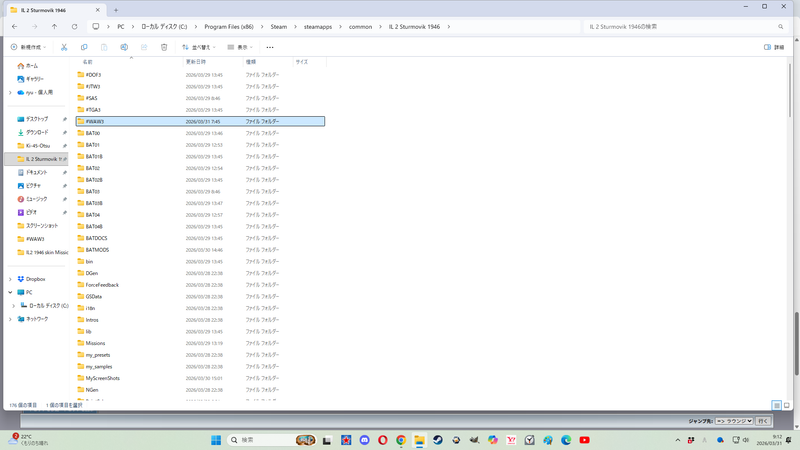Open the Sort options dropdown
The width and height of the screenshot is (800, 450).
[x=199, y=47]
